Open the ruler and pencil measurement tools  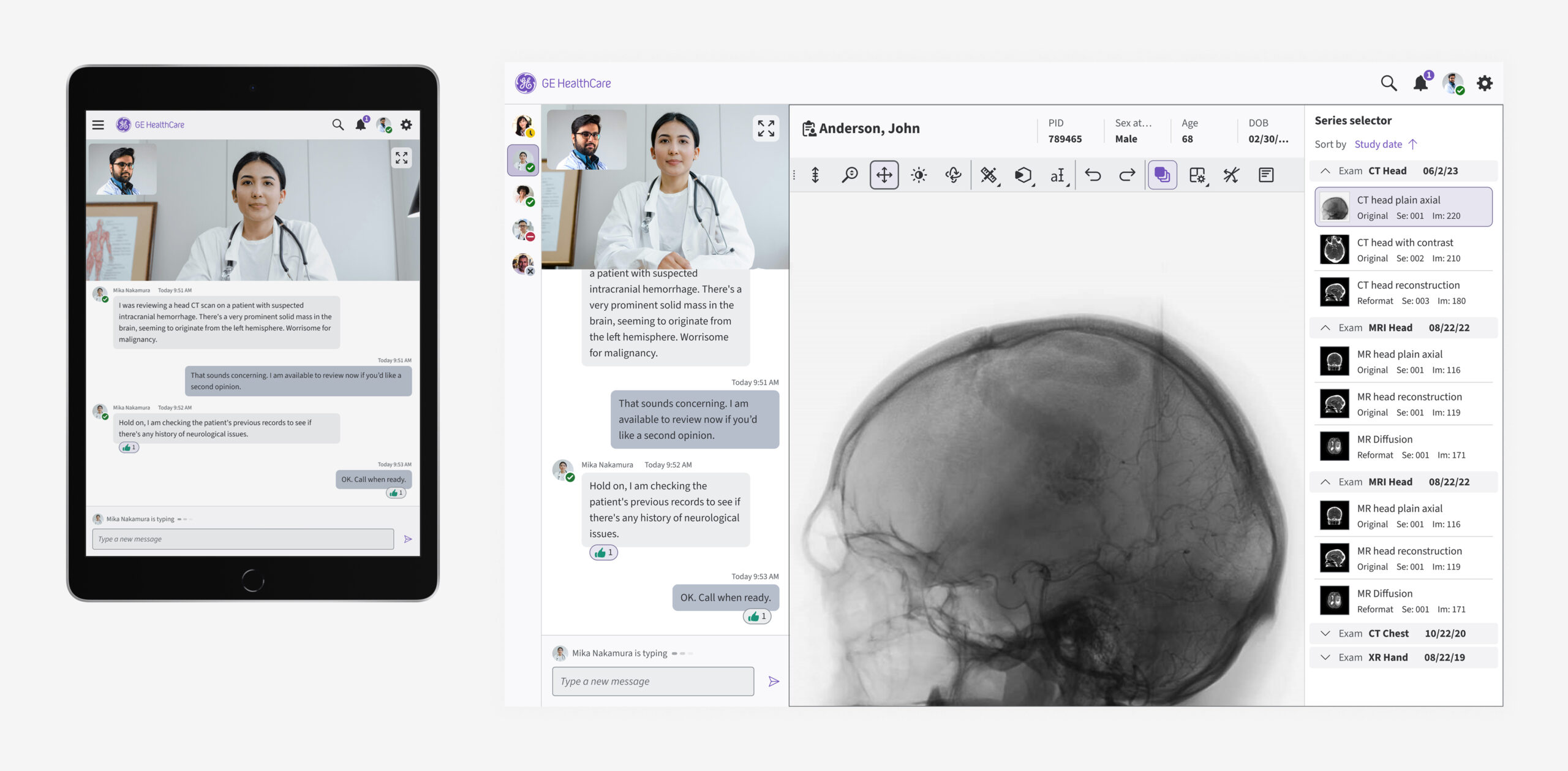989,175
